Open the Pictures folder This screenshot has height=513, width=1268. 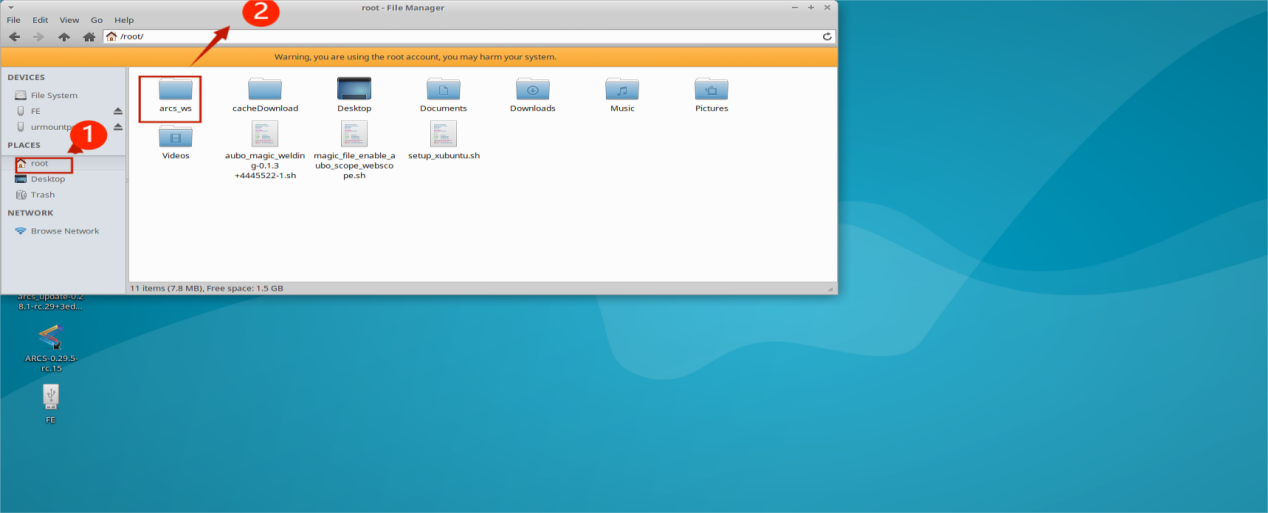point(711,96)
